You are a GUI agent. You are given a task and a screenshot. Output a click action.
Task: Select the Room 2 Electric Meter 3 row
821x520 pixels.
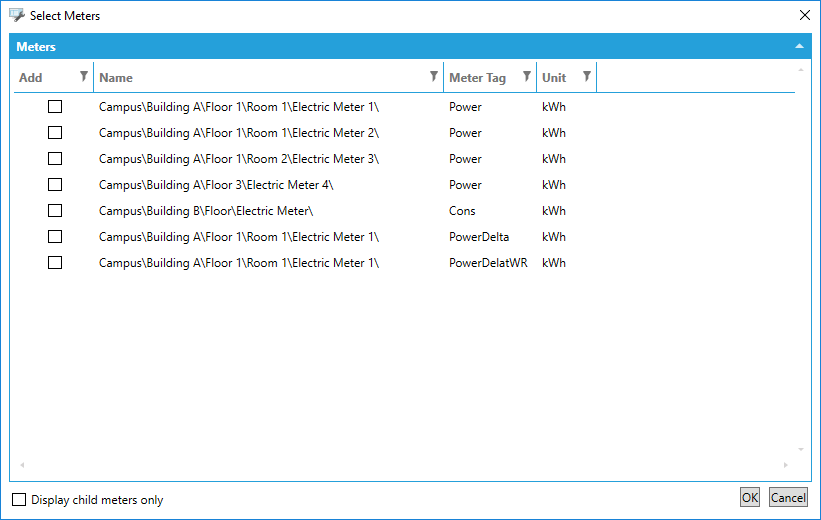click(239, 159)
